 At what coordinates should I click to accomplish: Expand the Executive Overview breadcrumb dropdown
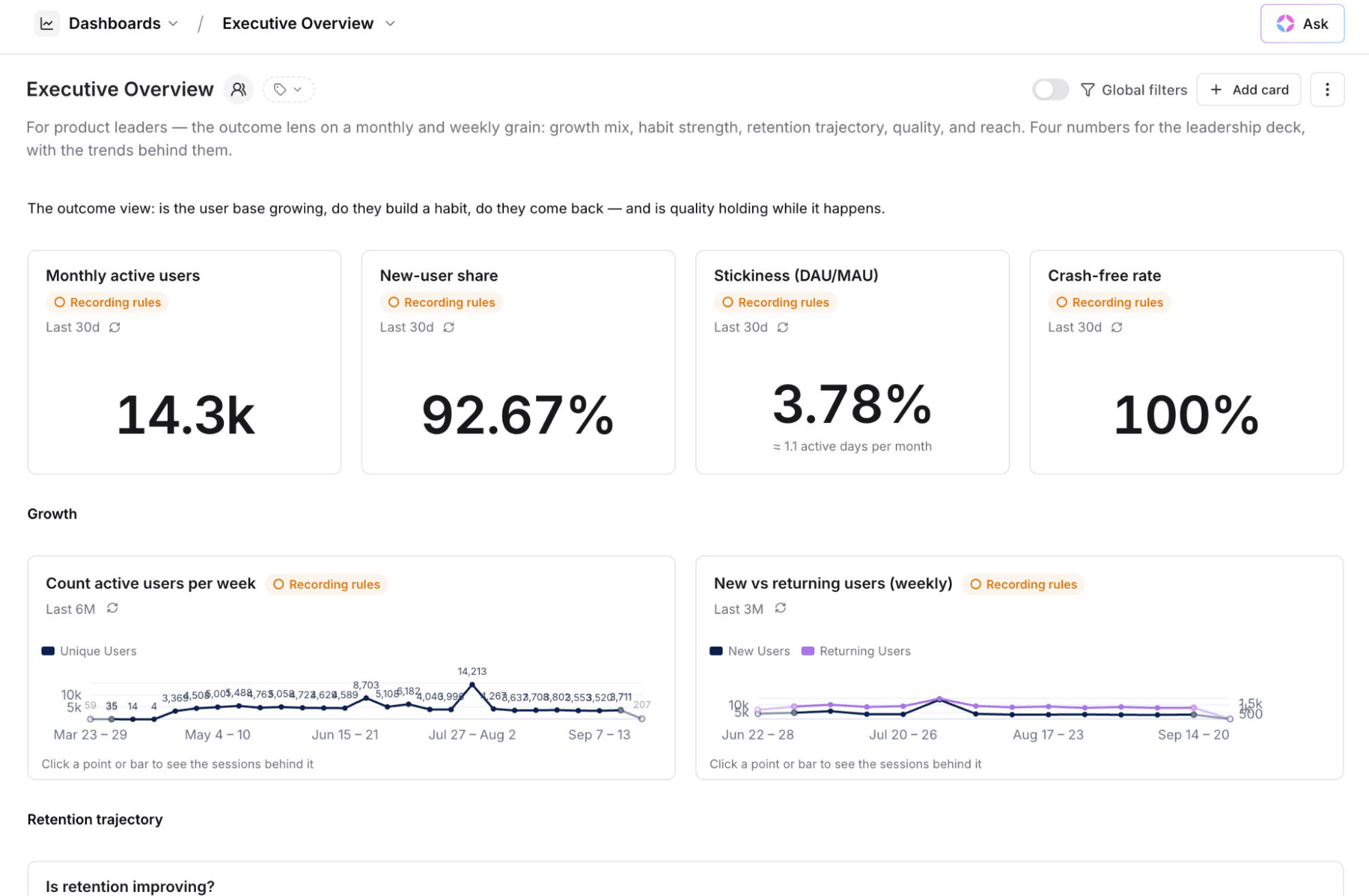click(x=309, y=23)
